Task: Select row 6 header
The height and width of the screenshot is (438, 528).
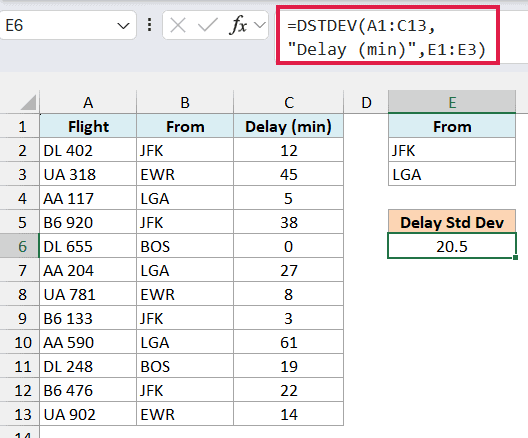Action: 20,246
